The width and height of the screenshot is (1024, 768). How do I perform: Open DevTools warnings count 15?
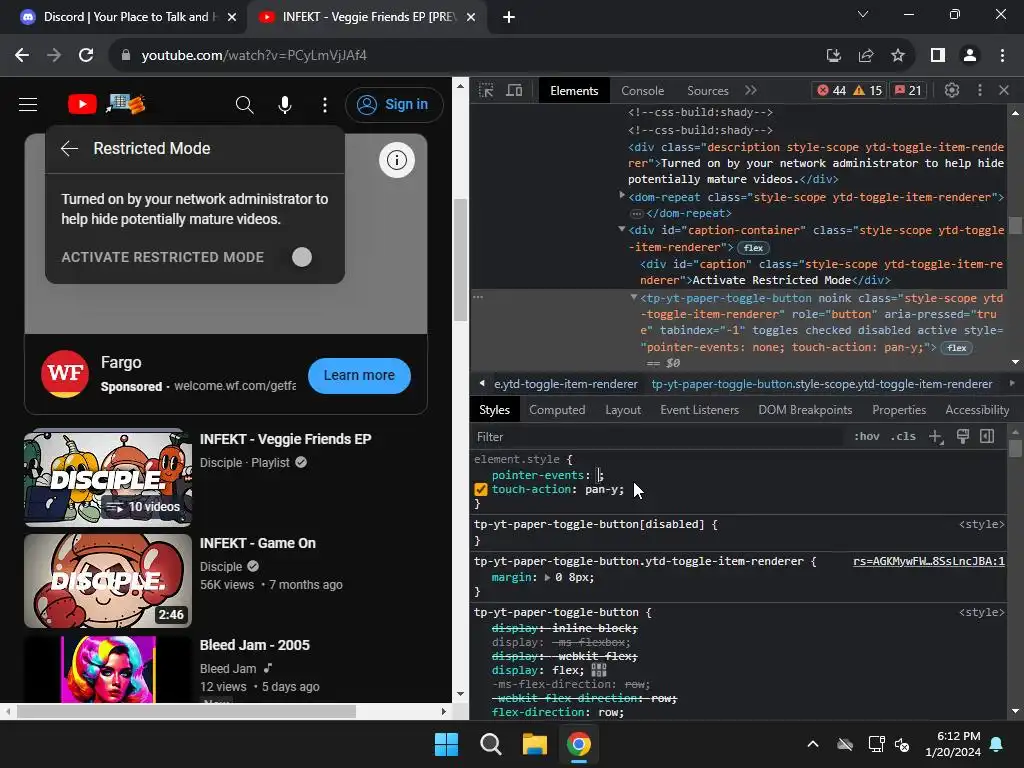pos(868,90)
